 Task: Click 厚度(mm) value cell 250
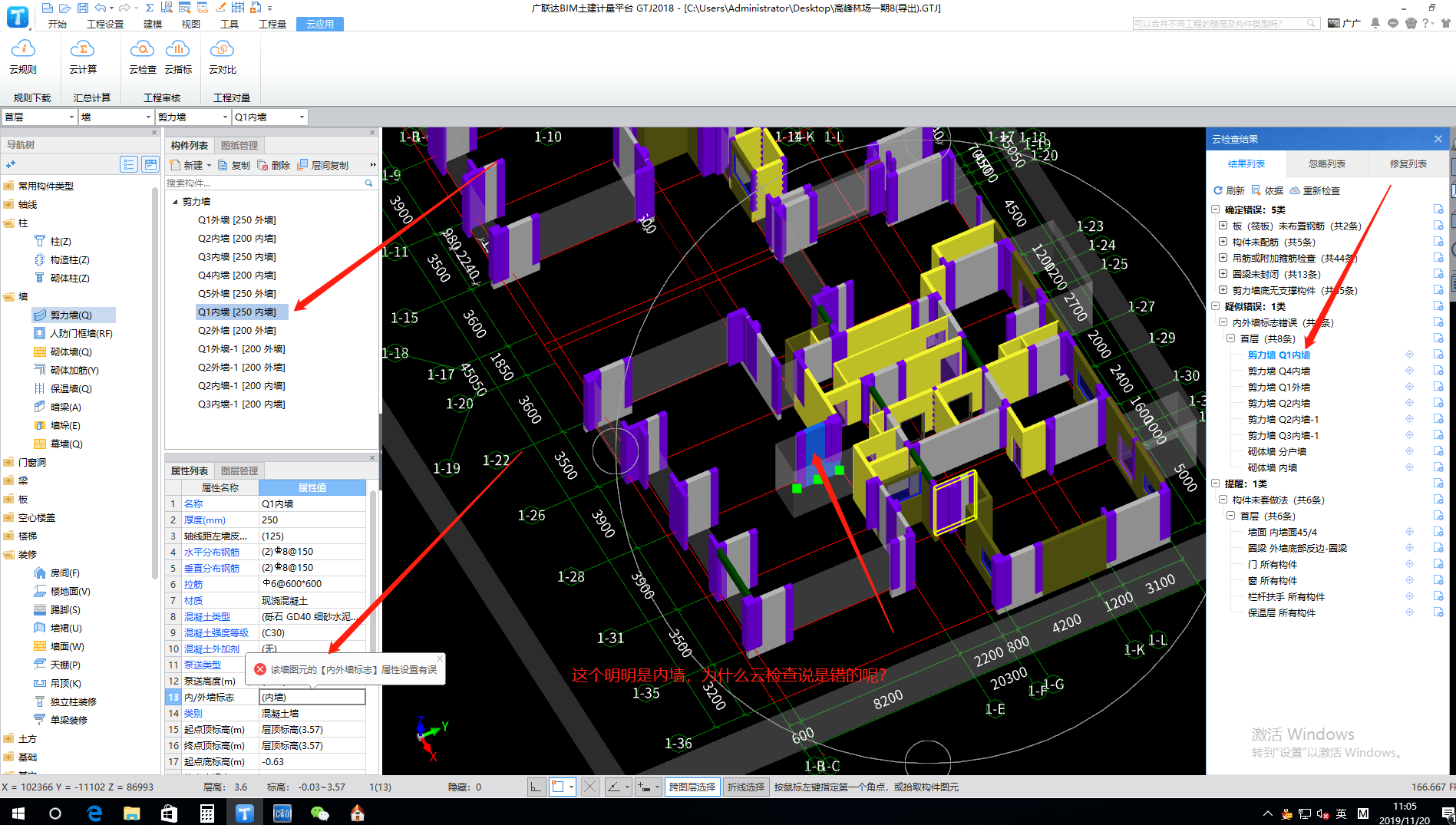(x=312, y=520)
